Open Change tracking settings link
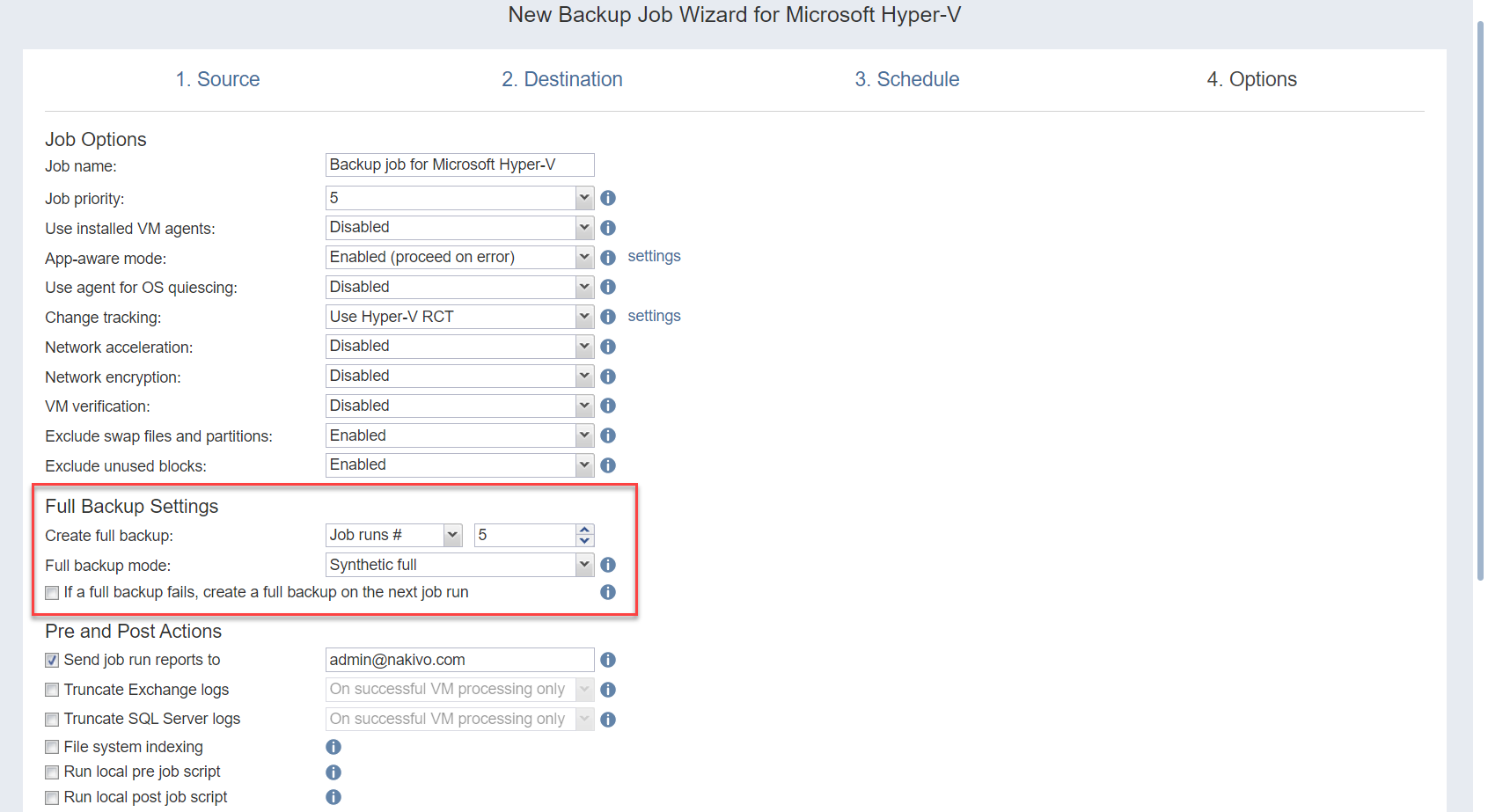Viewport: 1488px width, 812px height. tap(654, 316)
